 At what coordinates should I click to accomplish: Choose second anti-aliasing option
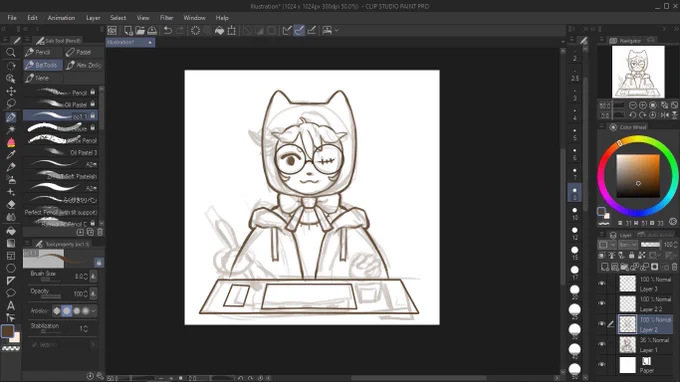pos(66,311)
